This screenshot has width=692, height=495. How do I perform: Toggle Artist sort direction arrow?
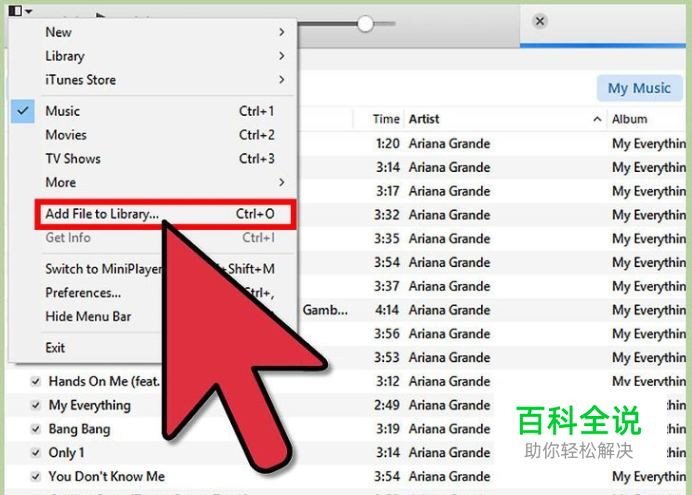(597, 119)
